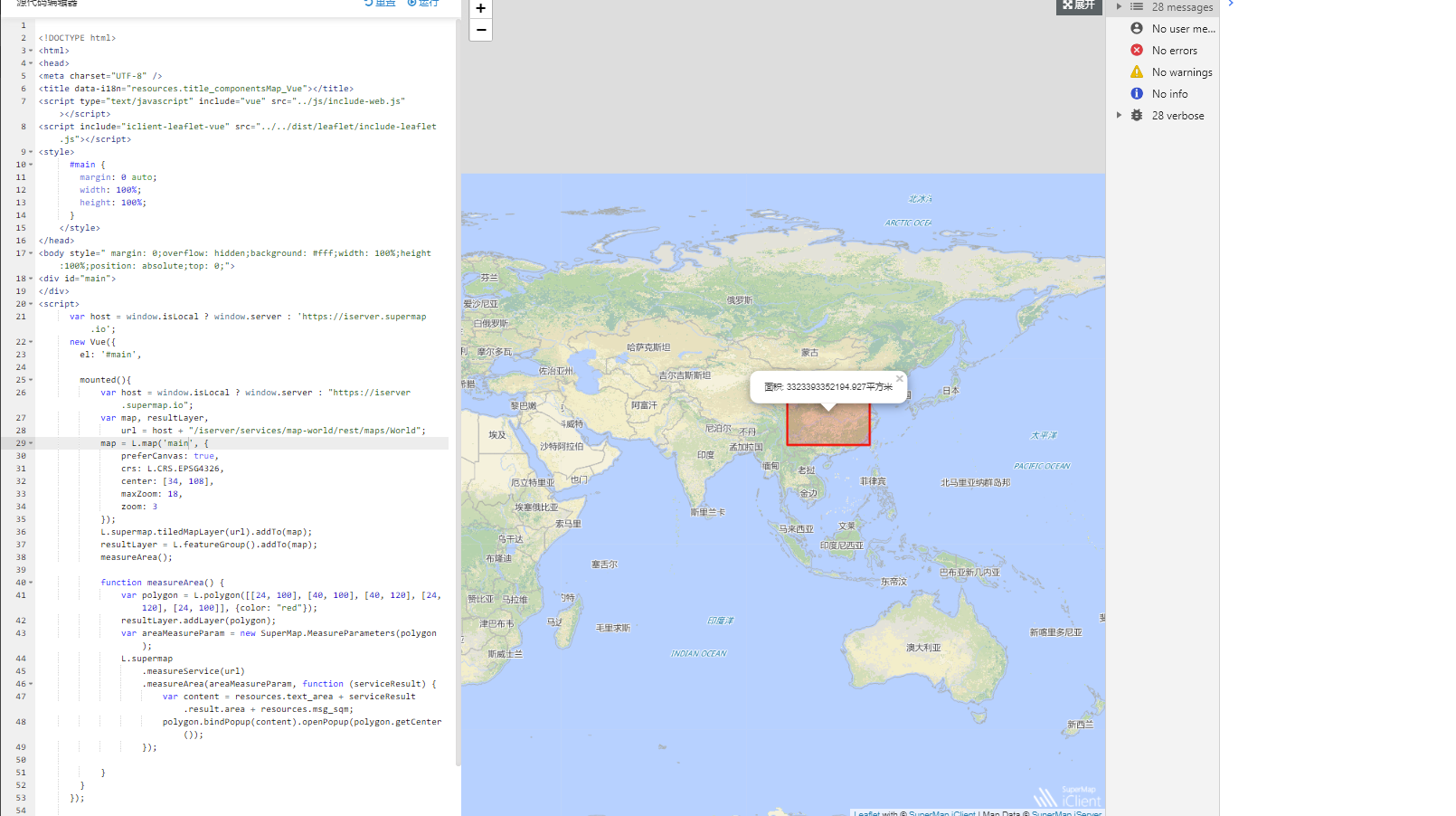
Task: Click the 蒙古 label on the map
Action: click(809, 353)
